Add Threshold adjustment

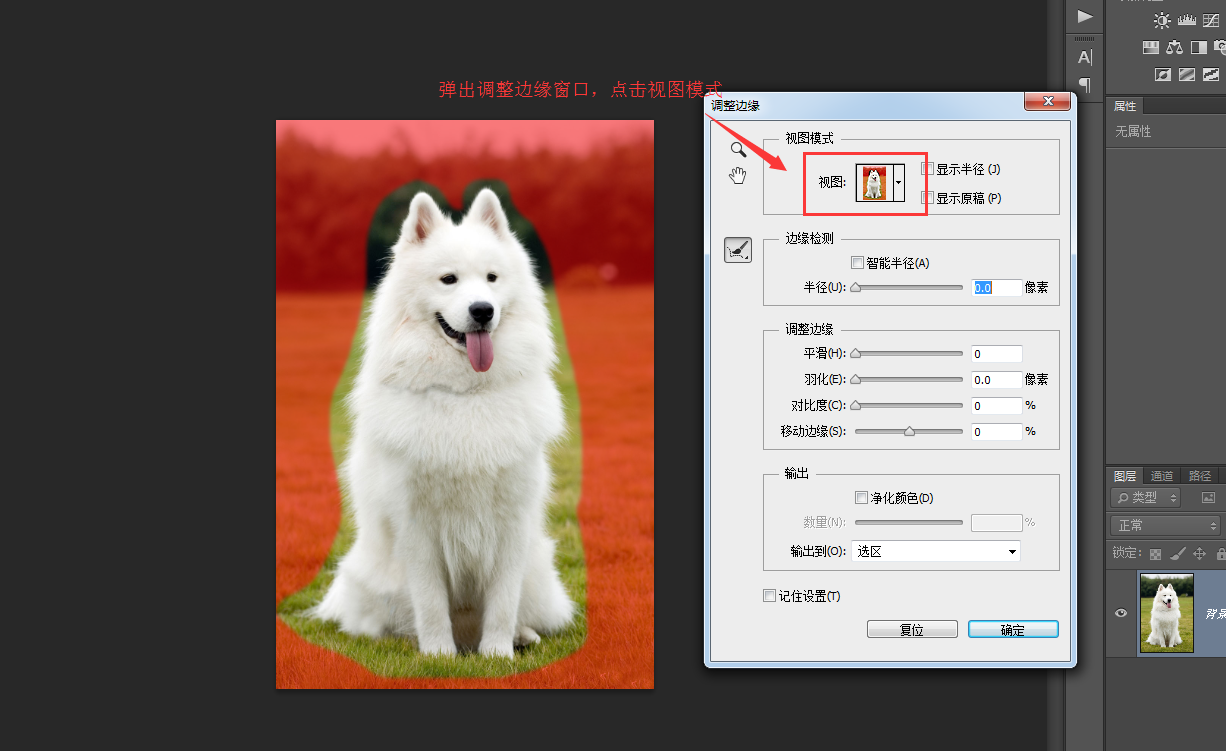point(1211,74)
